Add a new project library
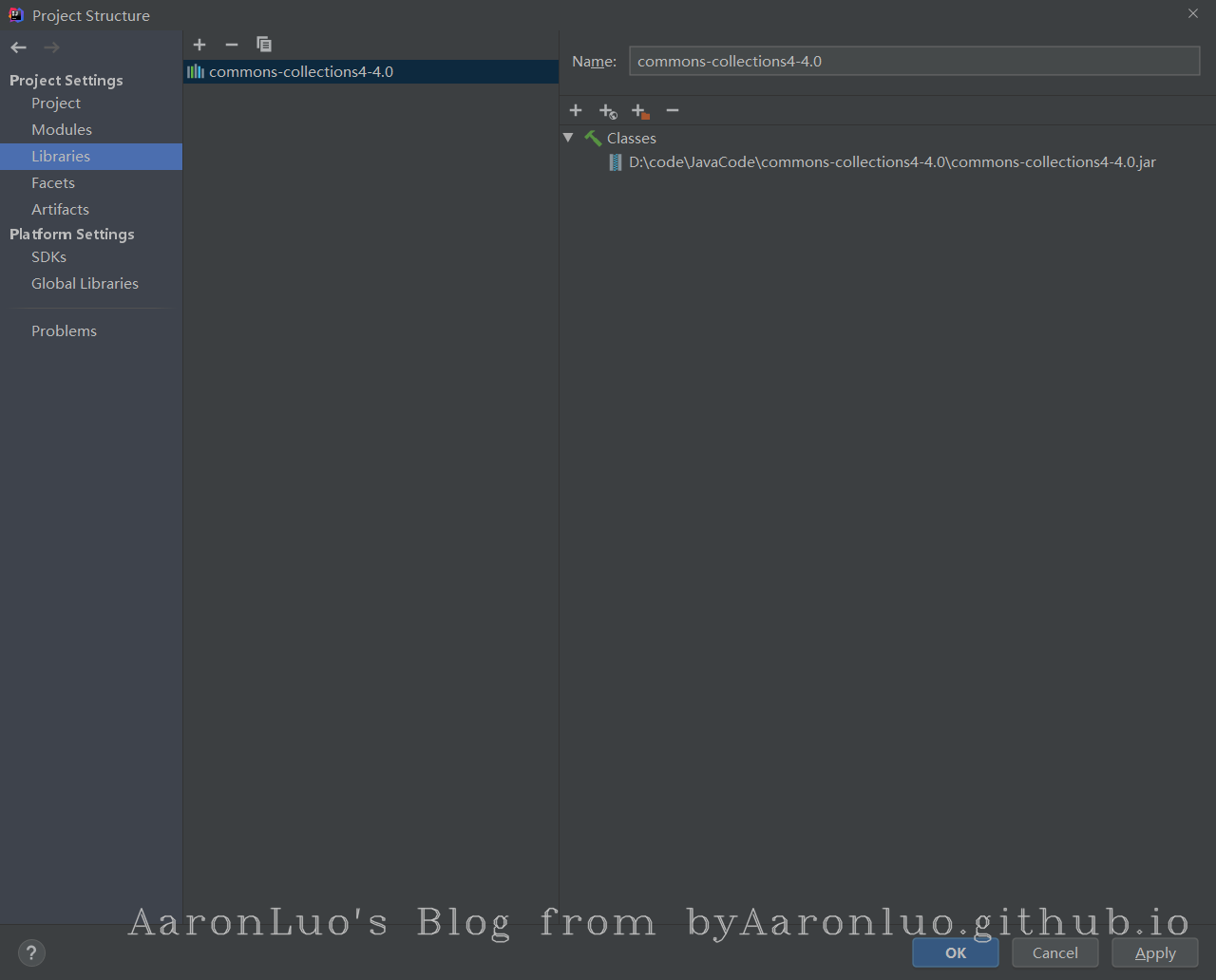This screenshot has width=1216, height=980. (199, 45)
